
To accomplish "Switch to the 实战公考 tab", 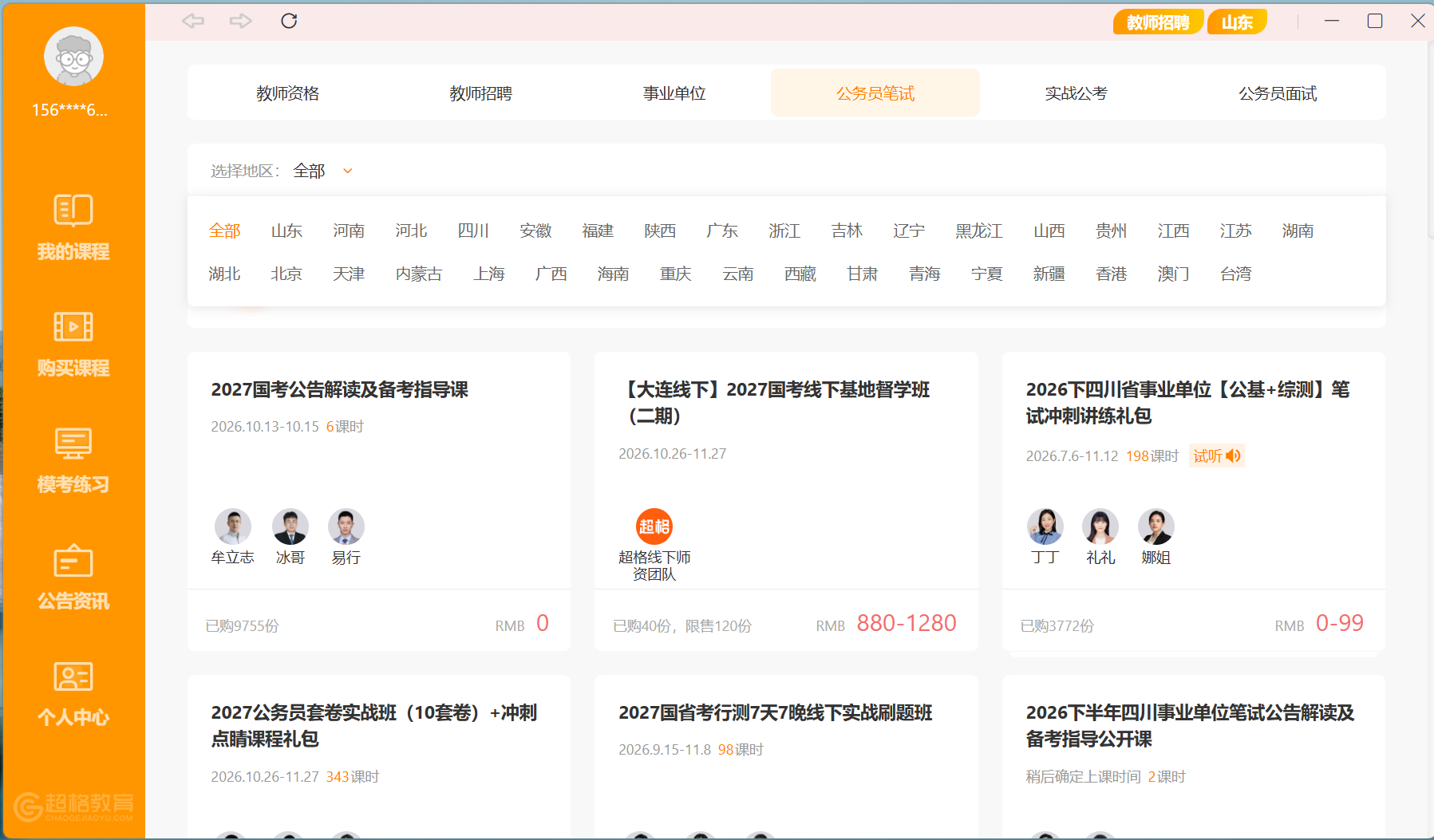I will click(1076, 93).
